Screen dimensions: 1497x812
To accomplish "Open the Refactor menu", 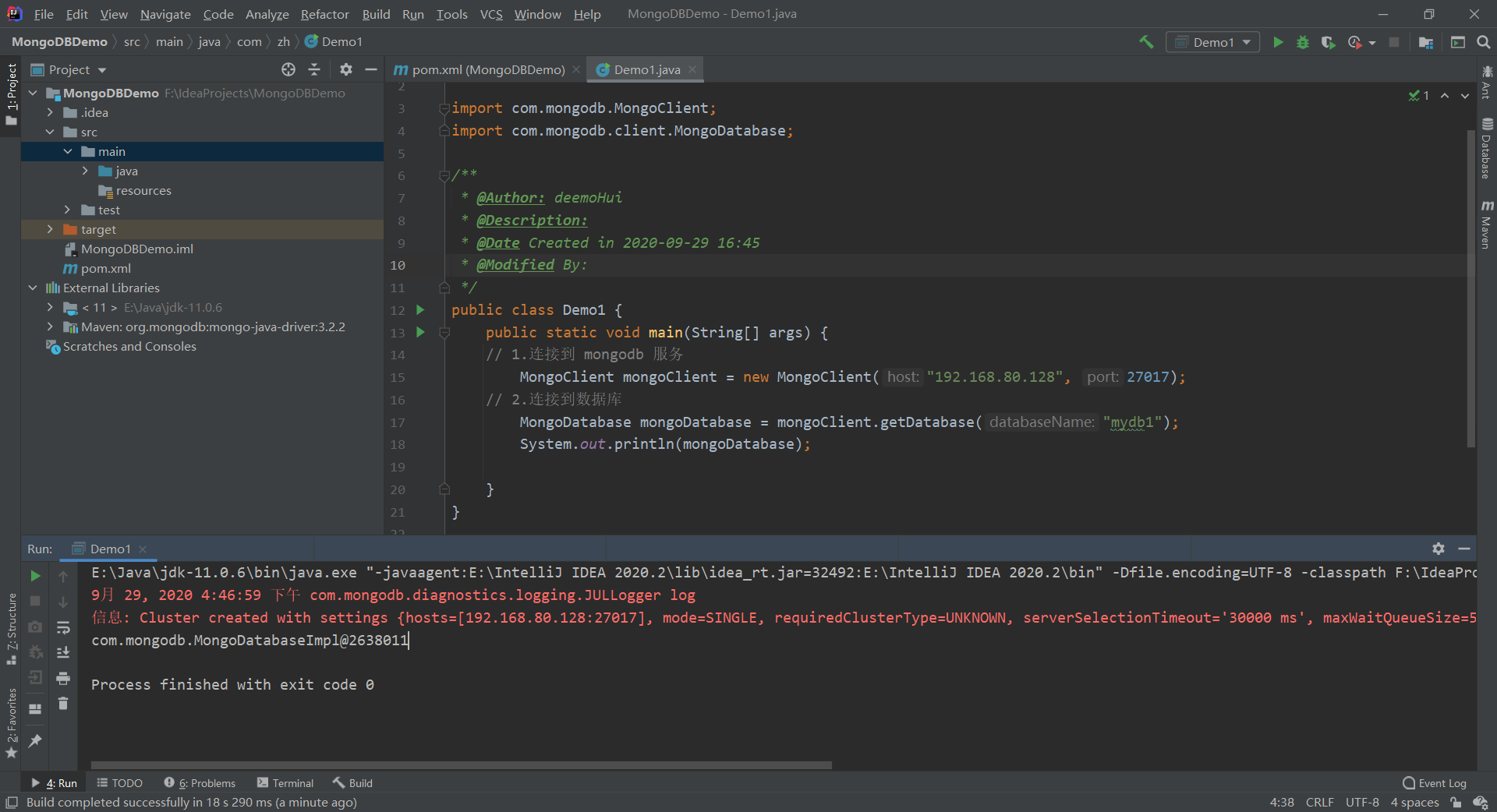I will (324, 14).
